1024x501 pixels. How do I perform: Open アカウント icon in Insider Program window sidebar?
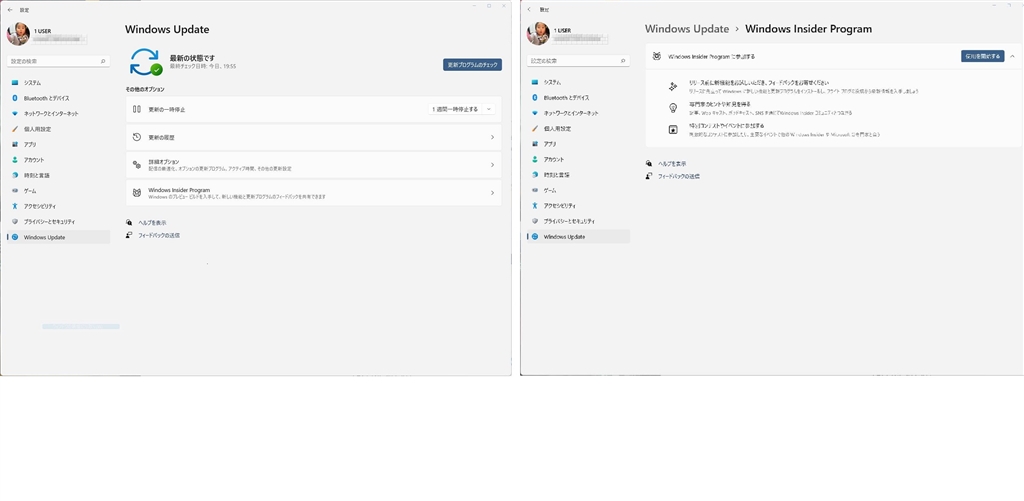pos(535,159)
